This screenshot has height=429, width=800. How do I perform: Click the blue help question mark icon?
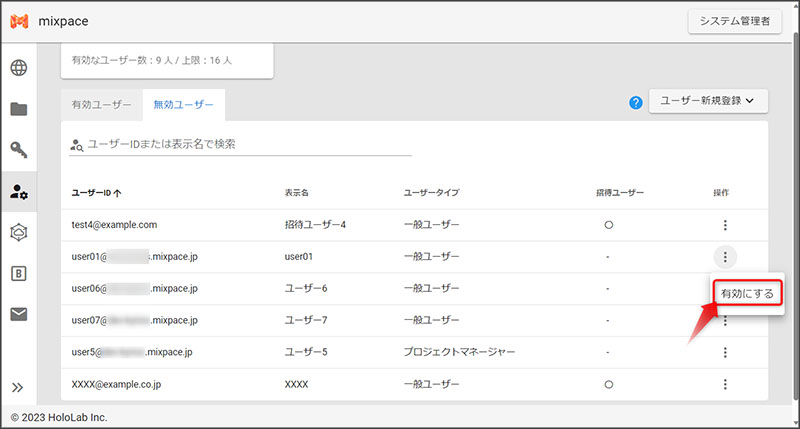[635, 103]
